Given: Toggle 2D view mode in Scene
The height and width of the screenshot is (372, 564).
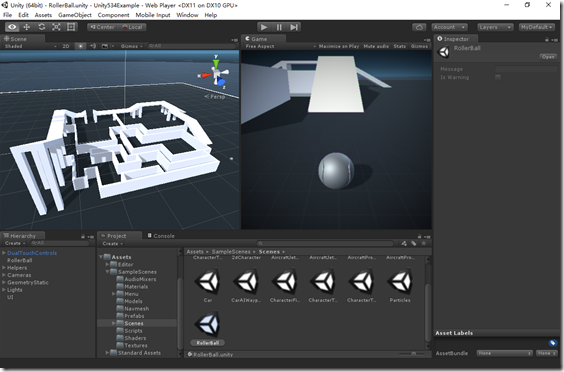Looking at the screenshot, I should click(66, 46).
